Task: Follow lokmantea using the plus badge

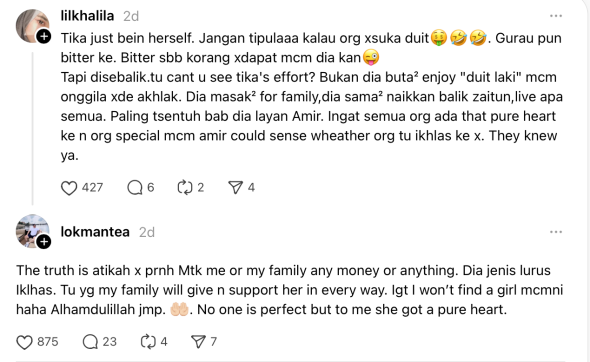Action: coord(44,242)
